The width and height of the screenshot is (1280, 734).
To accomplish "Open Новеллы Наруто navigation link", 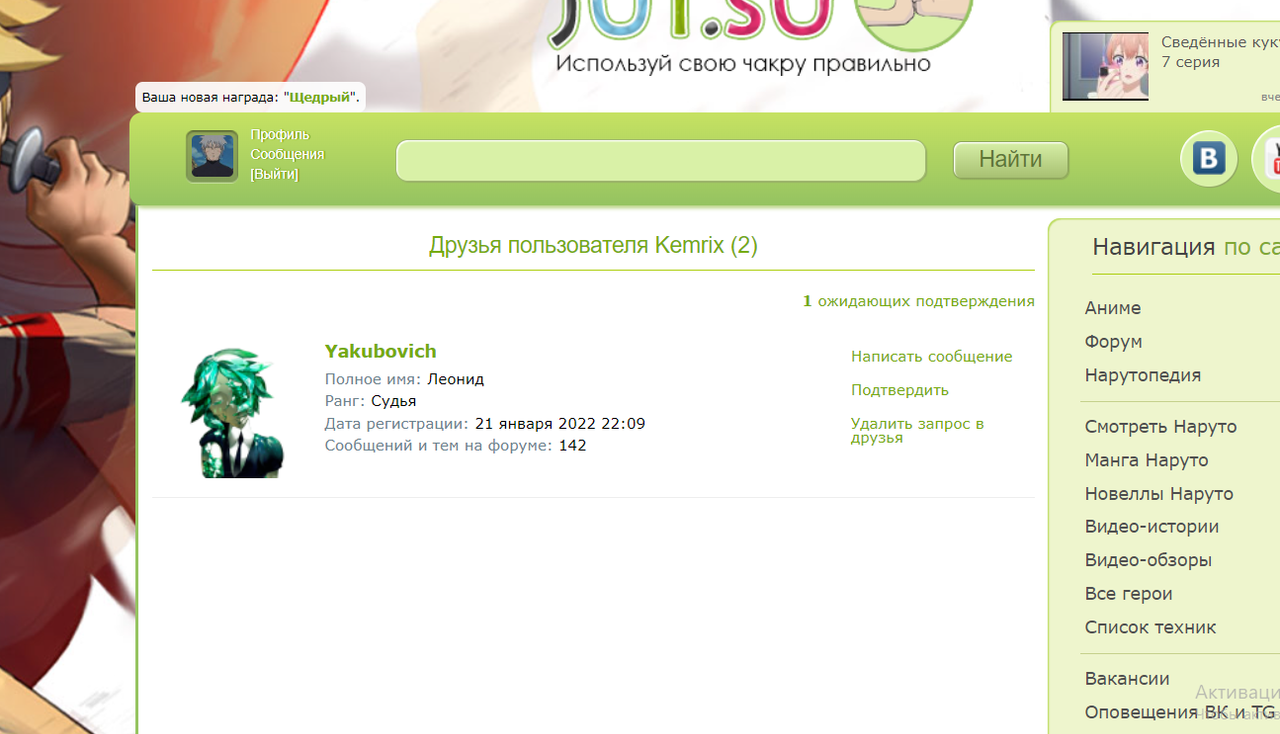I will [x=1159, y=494].
